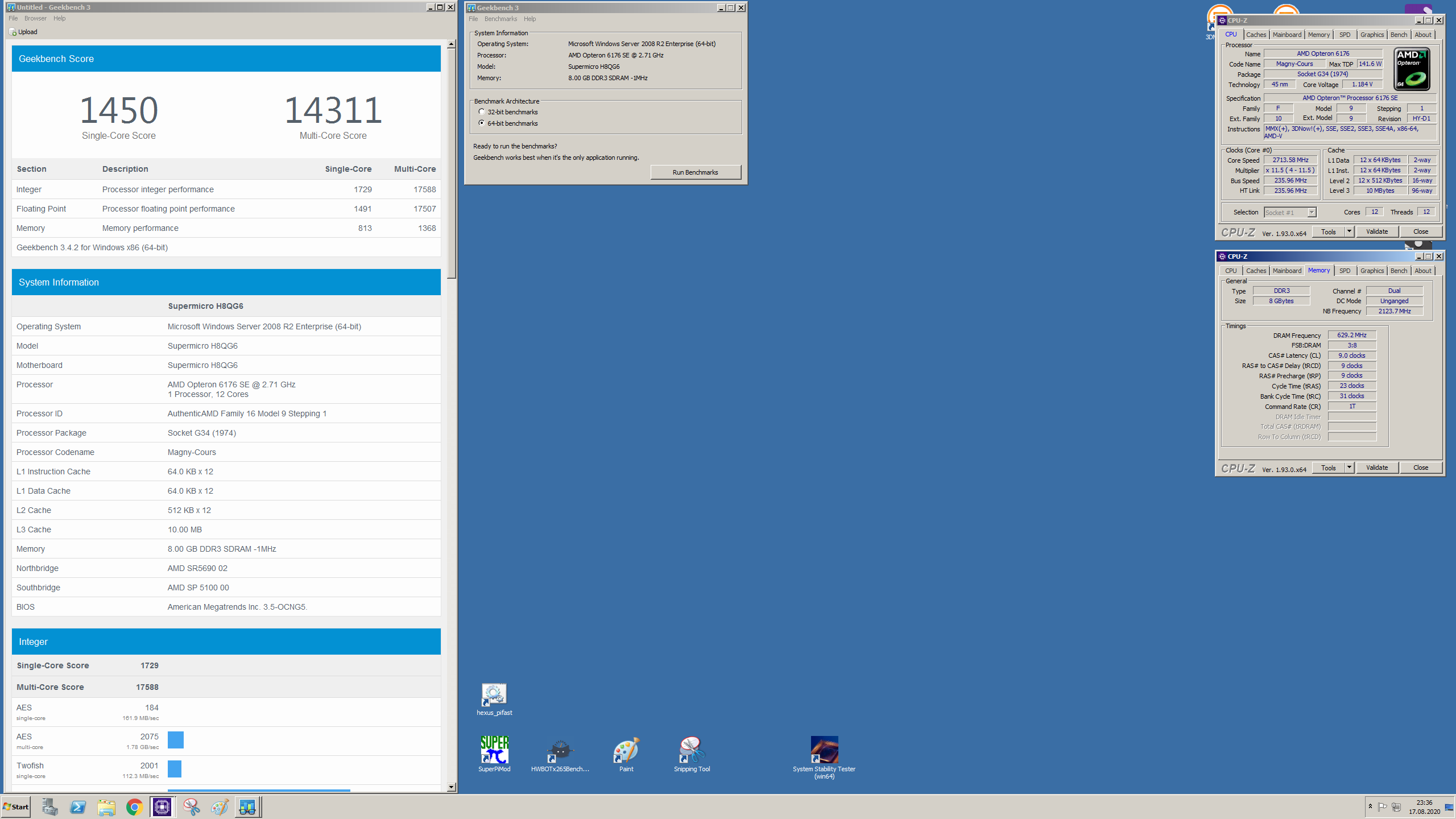Open the Browser menu in the Geekbench results window
The height and width of the screenshot is (819, 1456).
35,18
